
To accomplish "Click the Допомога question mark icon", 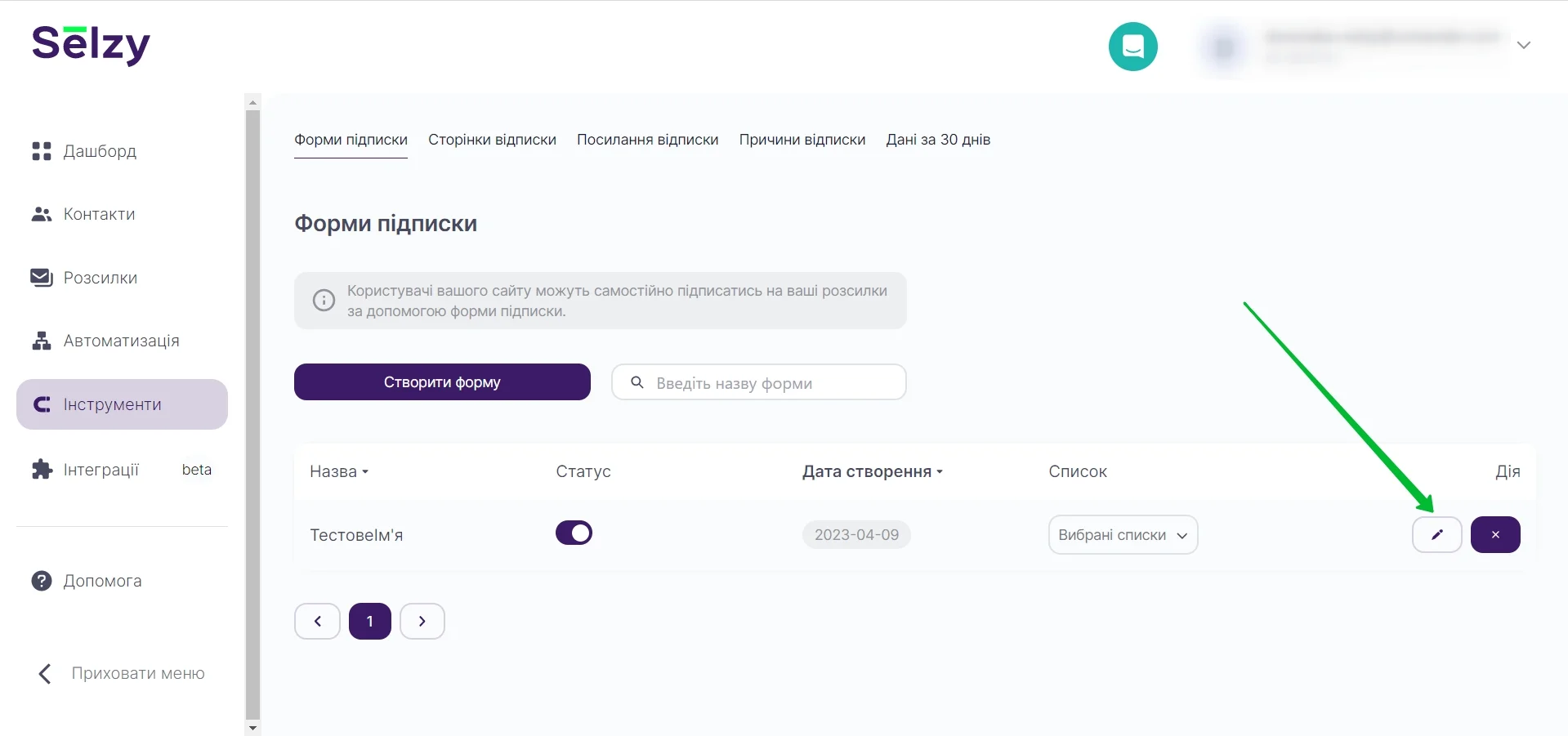I will pos(42,581).
